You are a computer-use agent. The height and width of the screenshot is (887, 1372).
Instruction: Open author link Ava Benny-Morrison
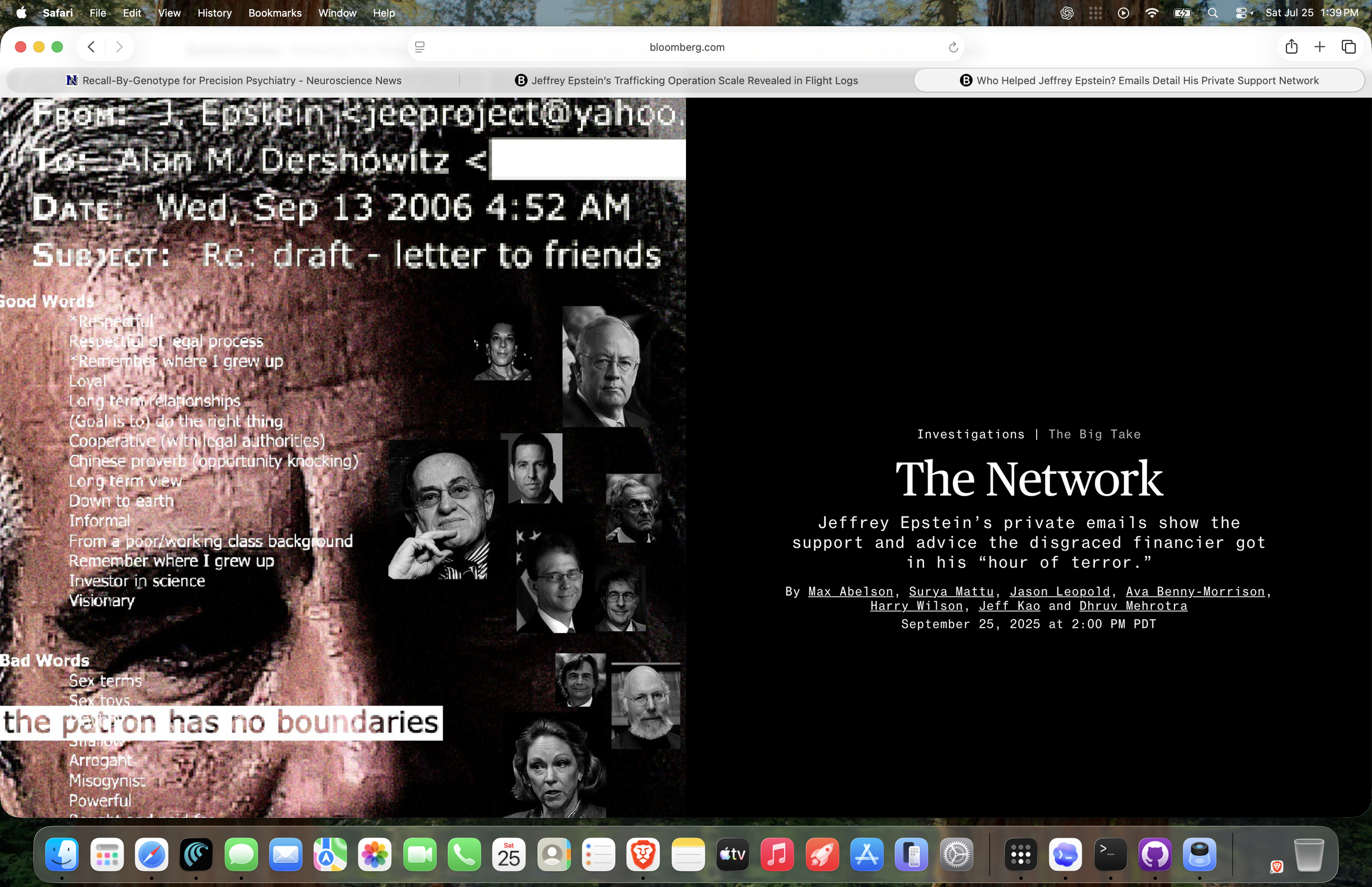[1195, 592]
